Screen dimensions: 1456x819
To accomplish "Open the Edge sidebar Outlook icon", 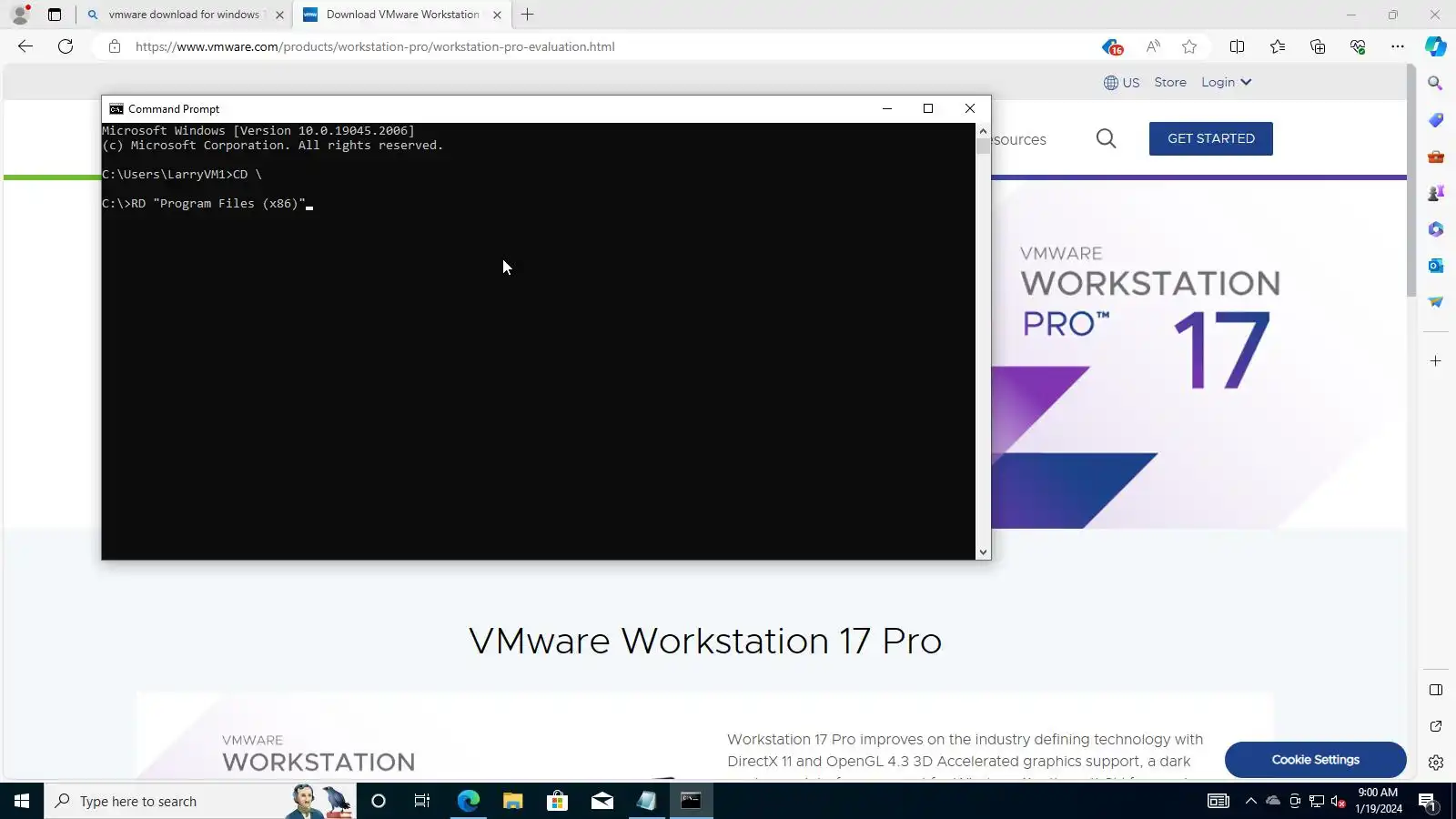I will tap(1436, 266).
